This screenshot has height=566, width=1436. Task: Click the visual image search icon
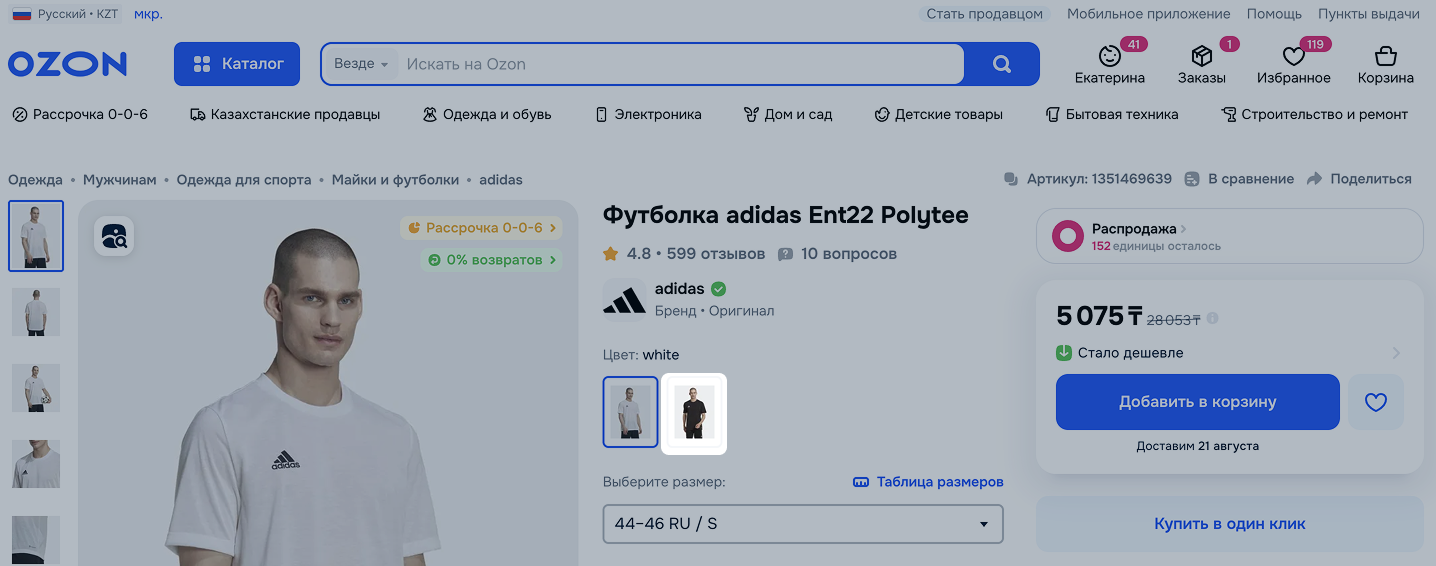pyautogui.click(x=114, y=237)
